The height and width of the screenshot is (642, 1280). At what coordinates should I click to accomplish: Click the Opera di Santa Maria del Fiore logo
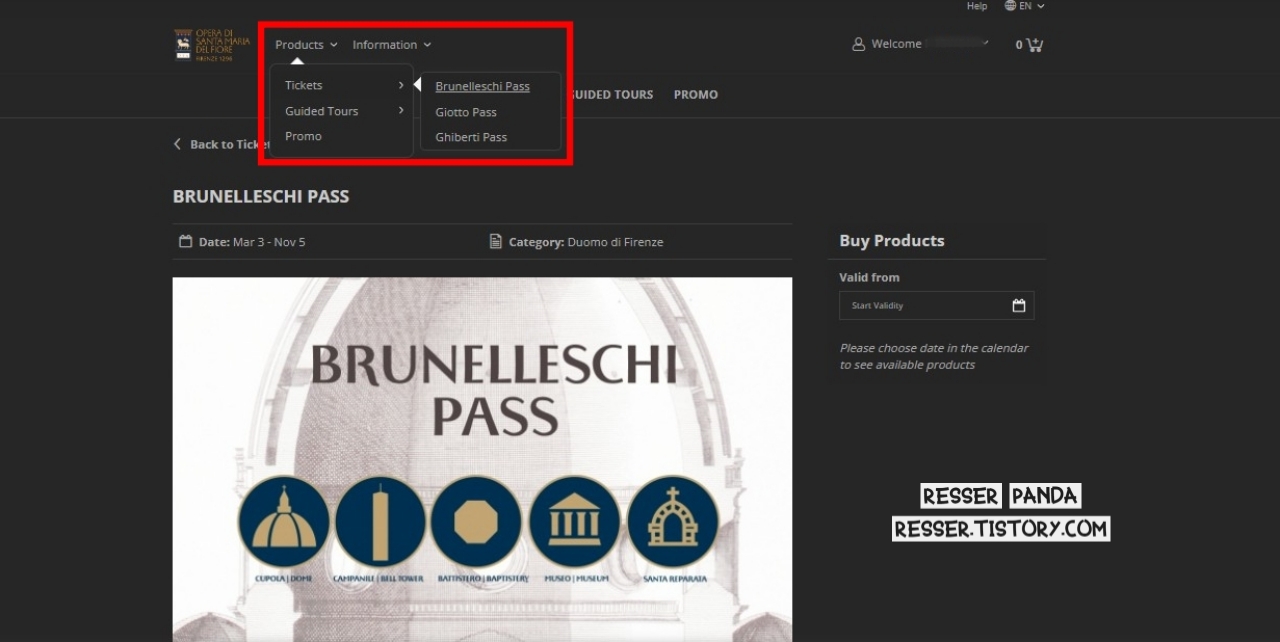[x=212, y=45]
